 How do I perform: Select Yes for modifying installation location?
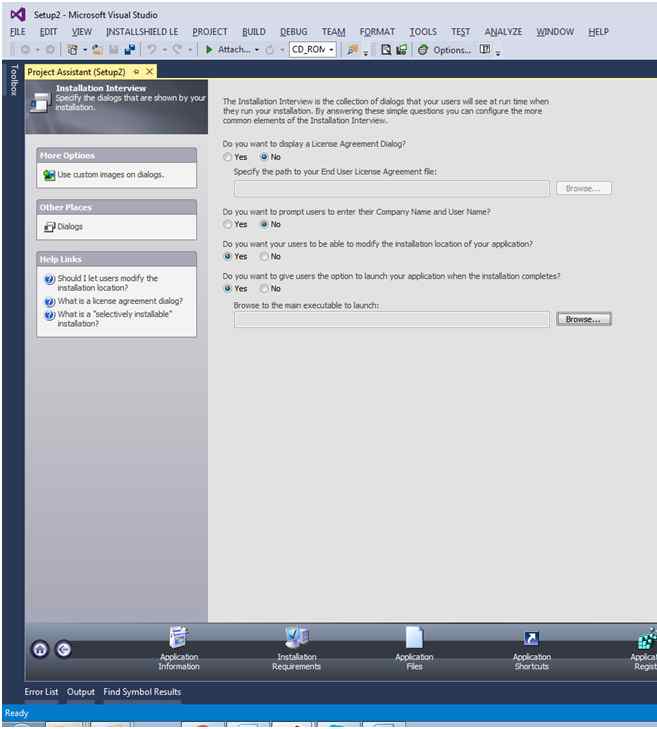[227, 257]
